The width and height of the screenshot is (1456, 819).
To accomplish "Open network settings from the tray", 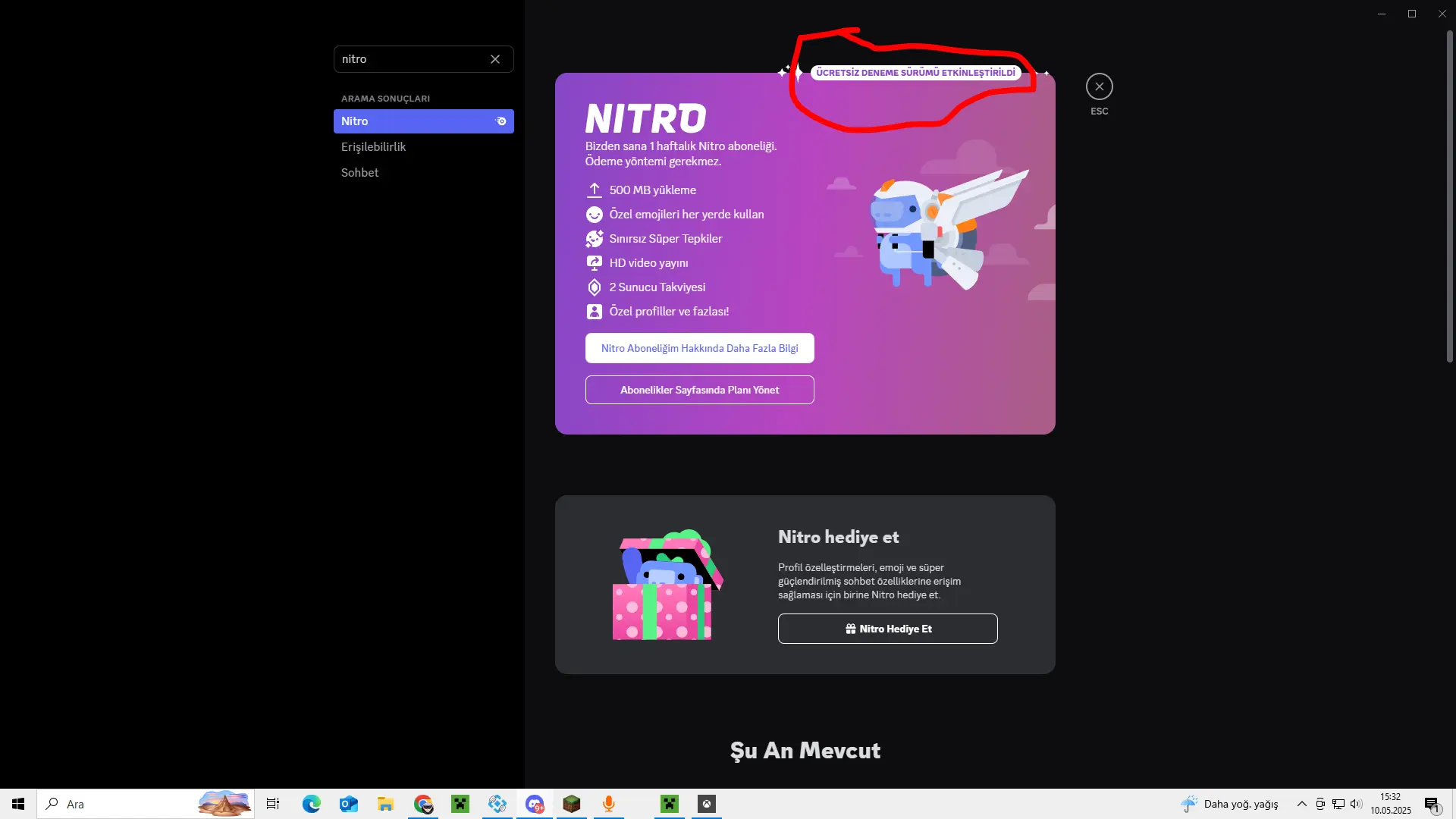I will 1338,804.
